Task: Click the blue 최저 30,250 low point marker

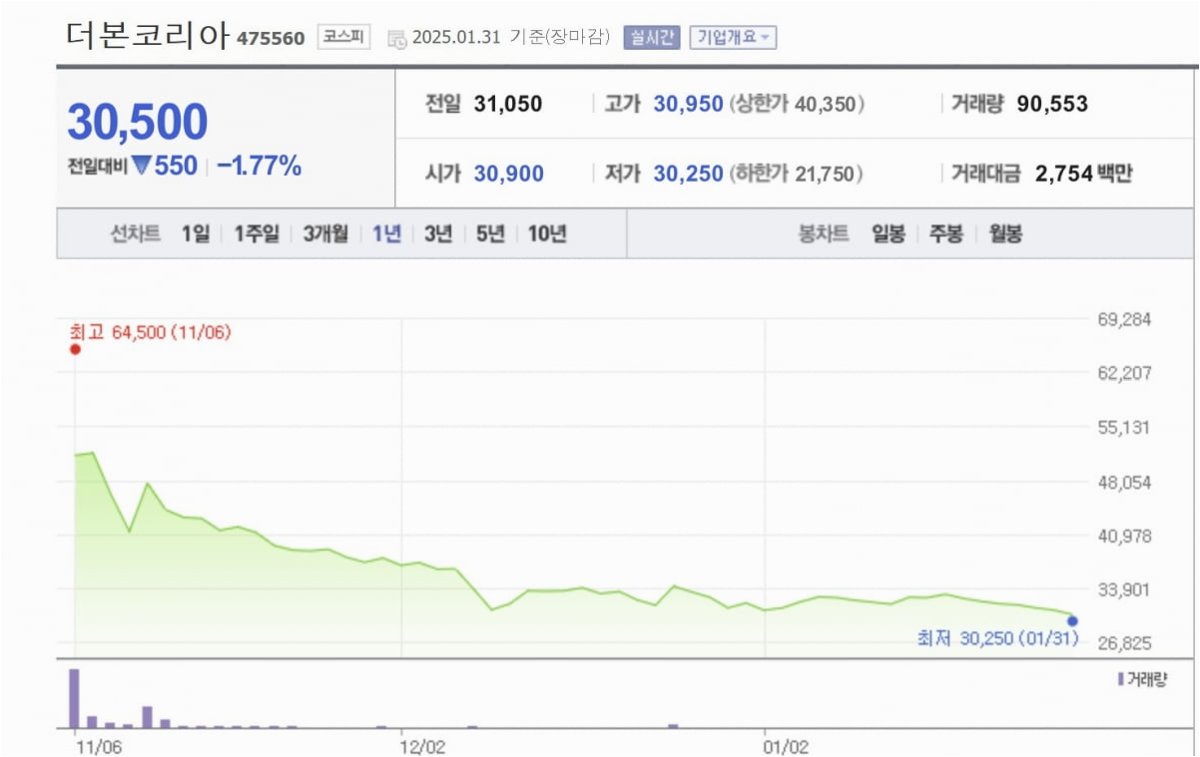Action: (1072, 620)
